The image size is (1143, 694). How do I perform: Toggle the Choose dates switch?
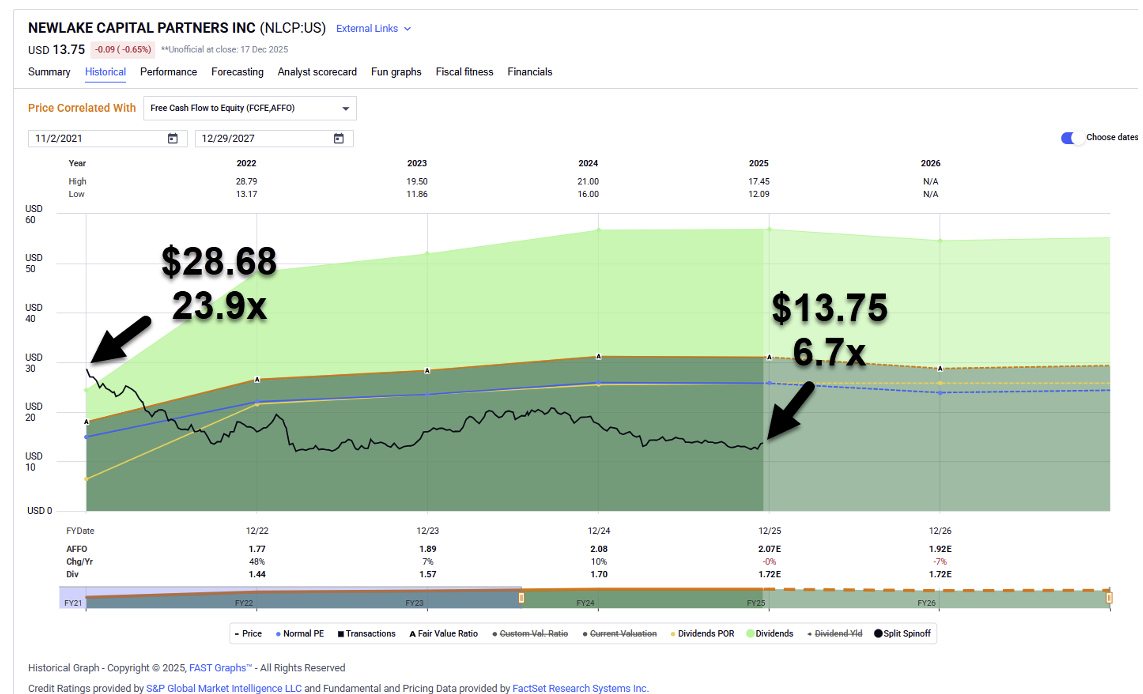coord(1072,138)
